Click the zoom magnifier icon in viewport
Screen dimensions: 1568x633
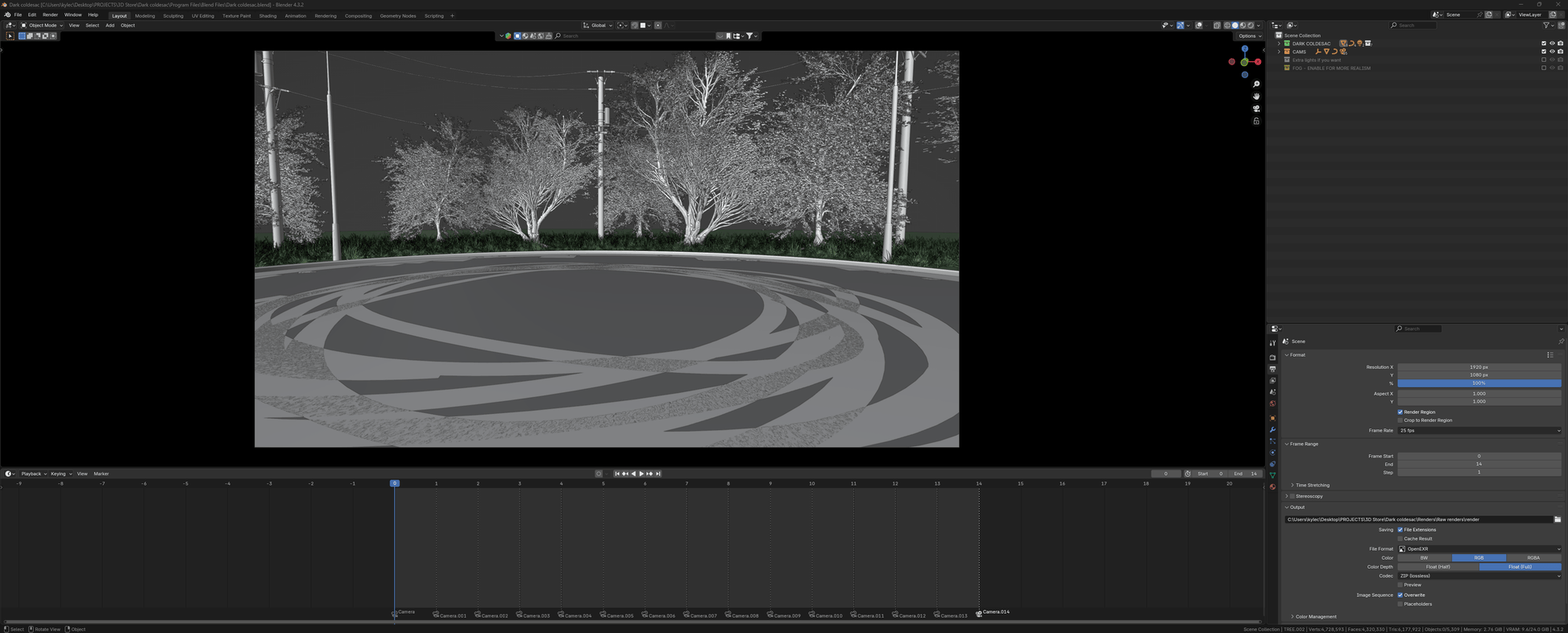click(1256, 84)
